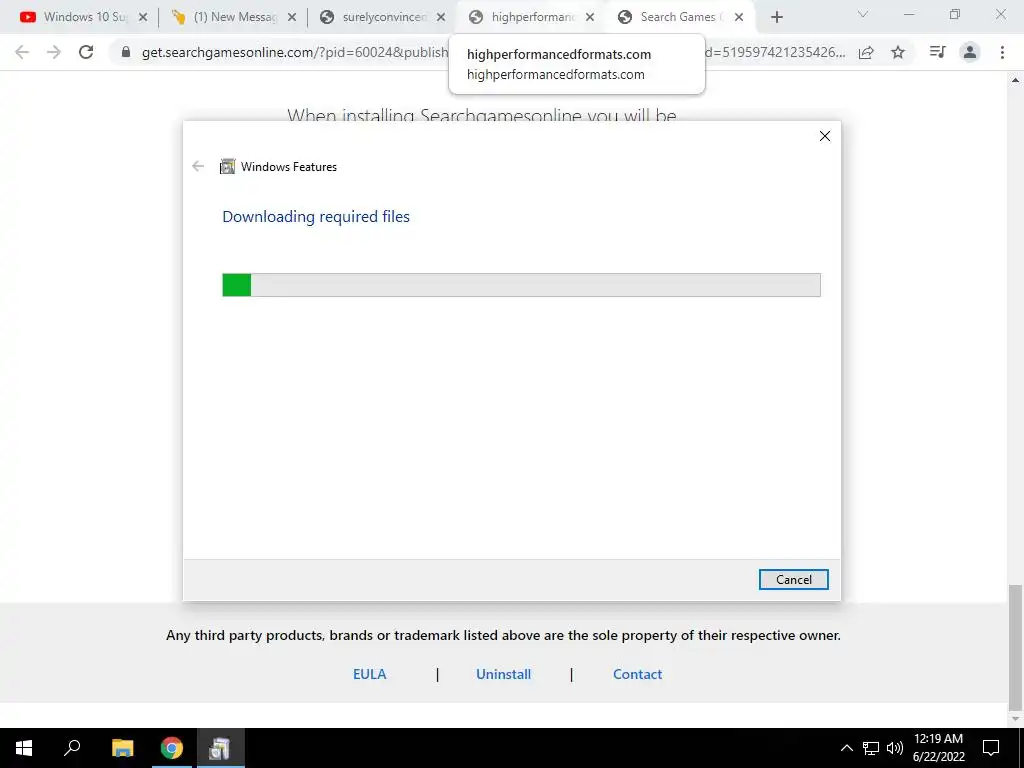Click the scrollbar up arrow

pyautogui.click(x=1015, y=80)
